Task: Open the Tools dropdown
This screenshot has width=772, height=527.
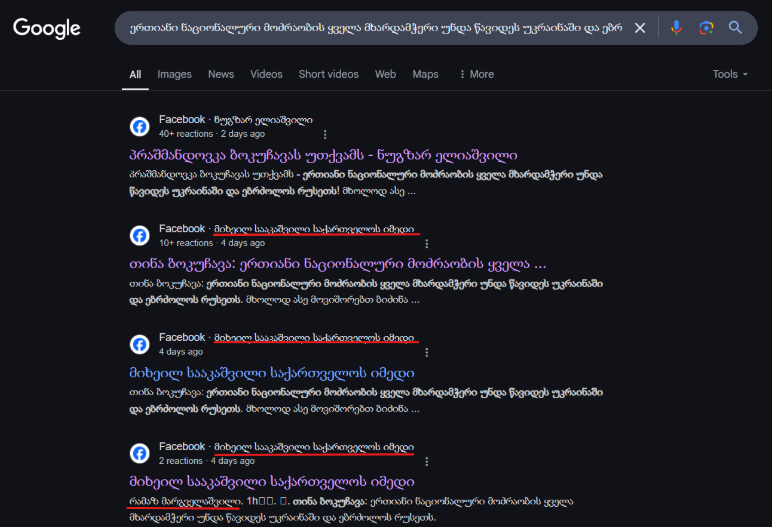Action: point(730,74)
